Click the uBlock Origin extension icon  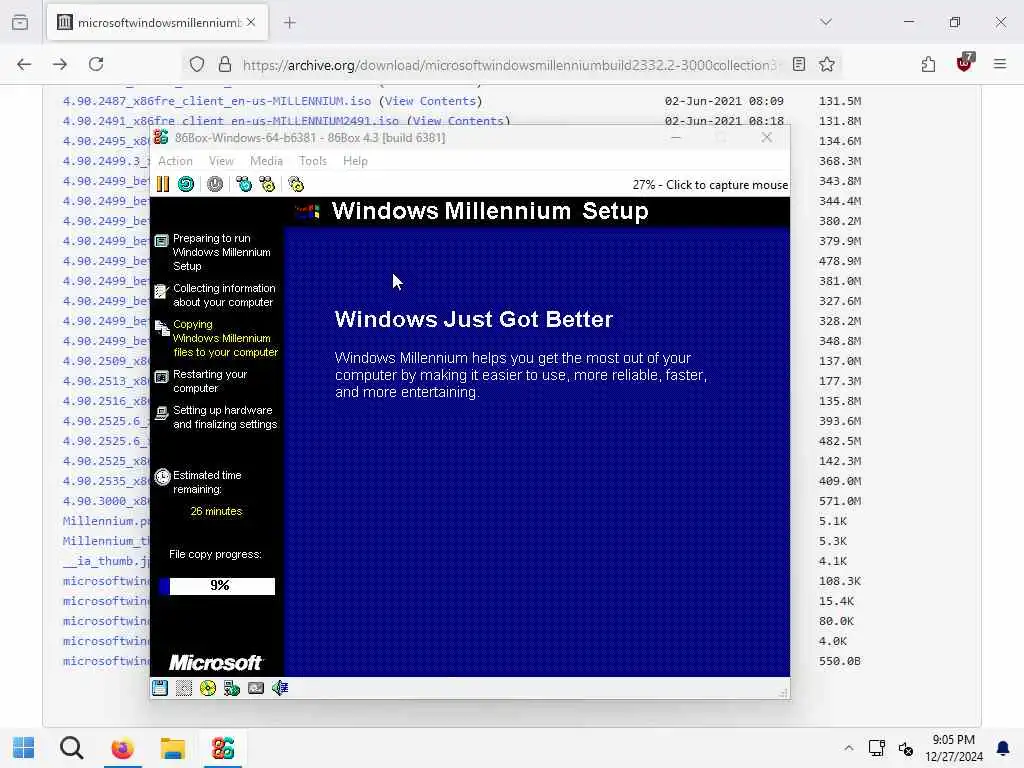pyautogui.click(x=965, y=63)
